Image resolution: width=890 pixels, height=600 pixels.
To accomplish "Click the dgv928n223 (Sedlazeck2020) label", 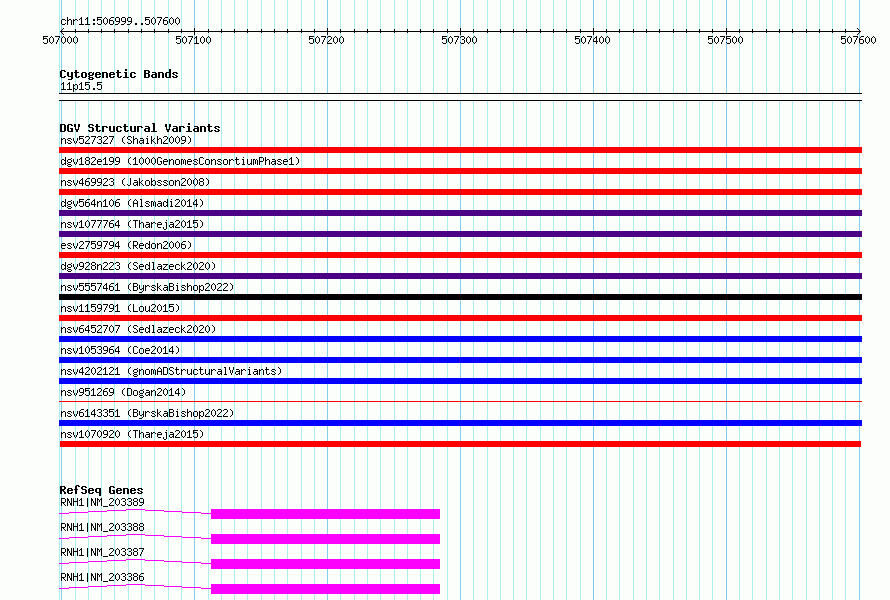I will coord(138,266).
